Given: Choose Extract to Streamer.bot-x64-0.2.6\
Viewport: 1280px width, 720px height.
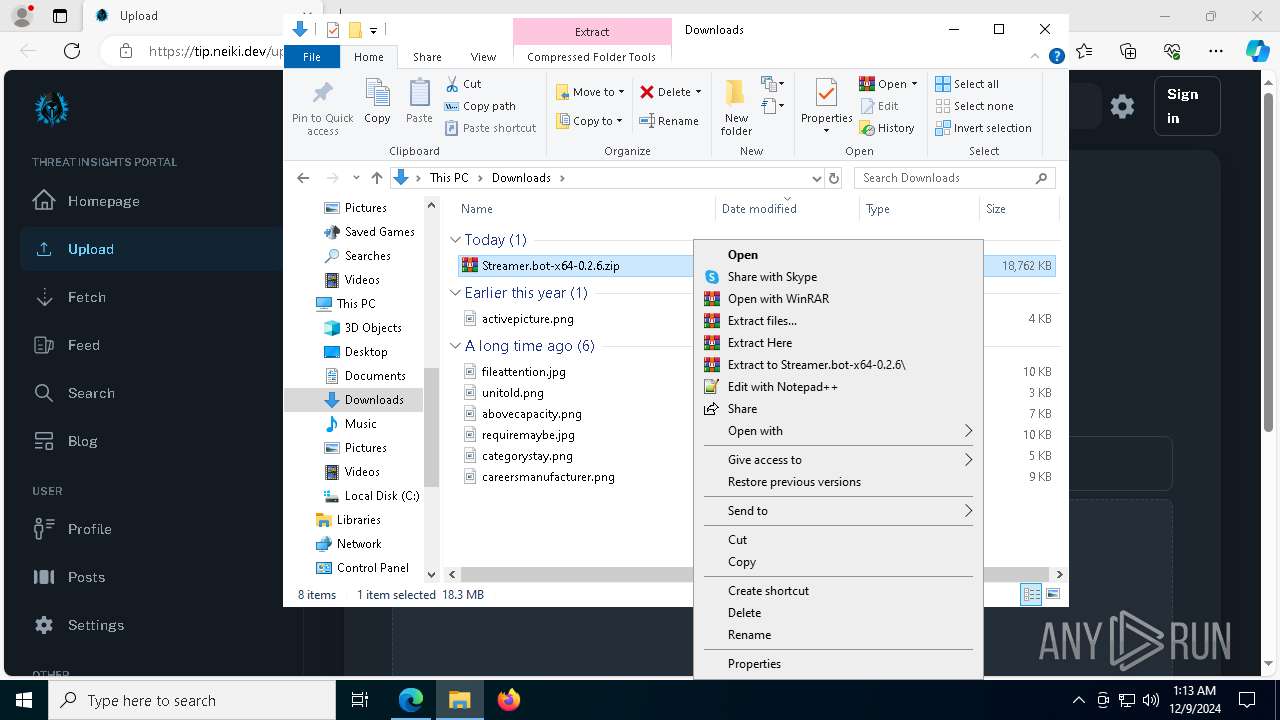Looking at the screenshot, I should [817, 365].
